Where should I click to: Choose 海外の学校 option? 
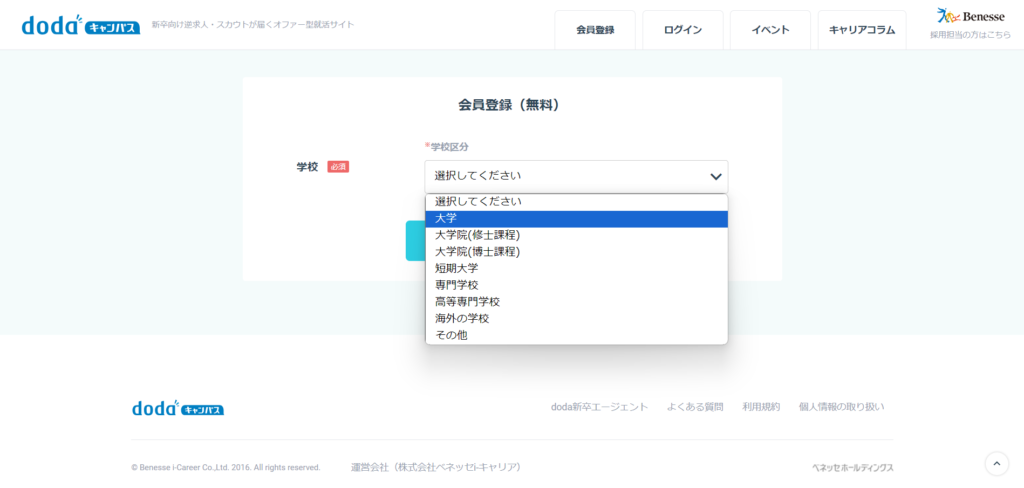576,318
